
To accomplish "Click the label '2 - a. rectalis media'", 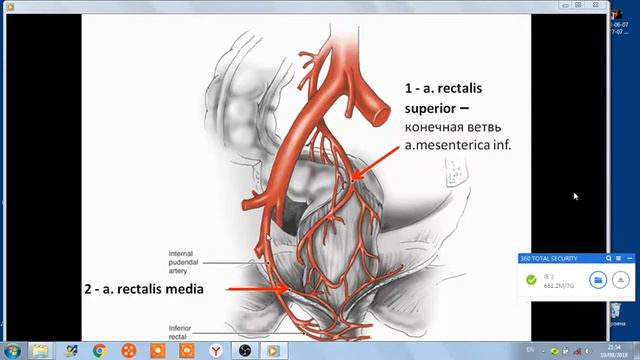I will (144, 289).
